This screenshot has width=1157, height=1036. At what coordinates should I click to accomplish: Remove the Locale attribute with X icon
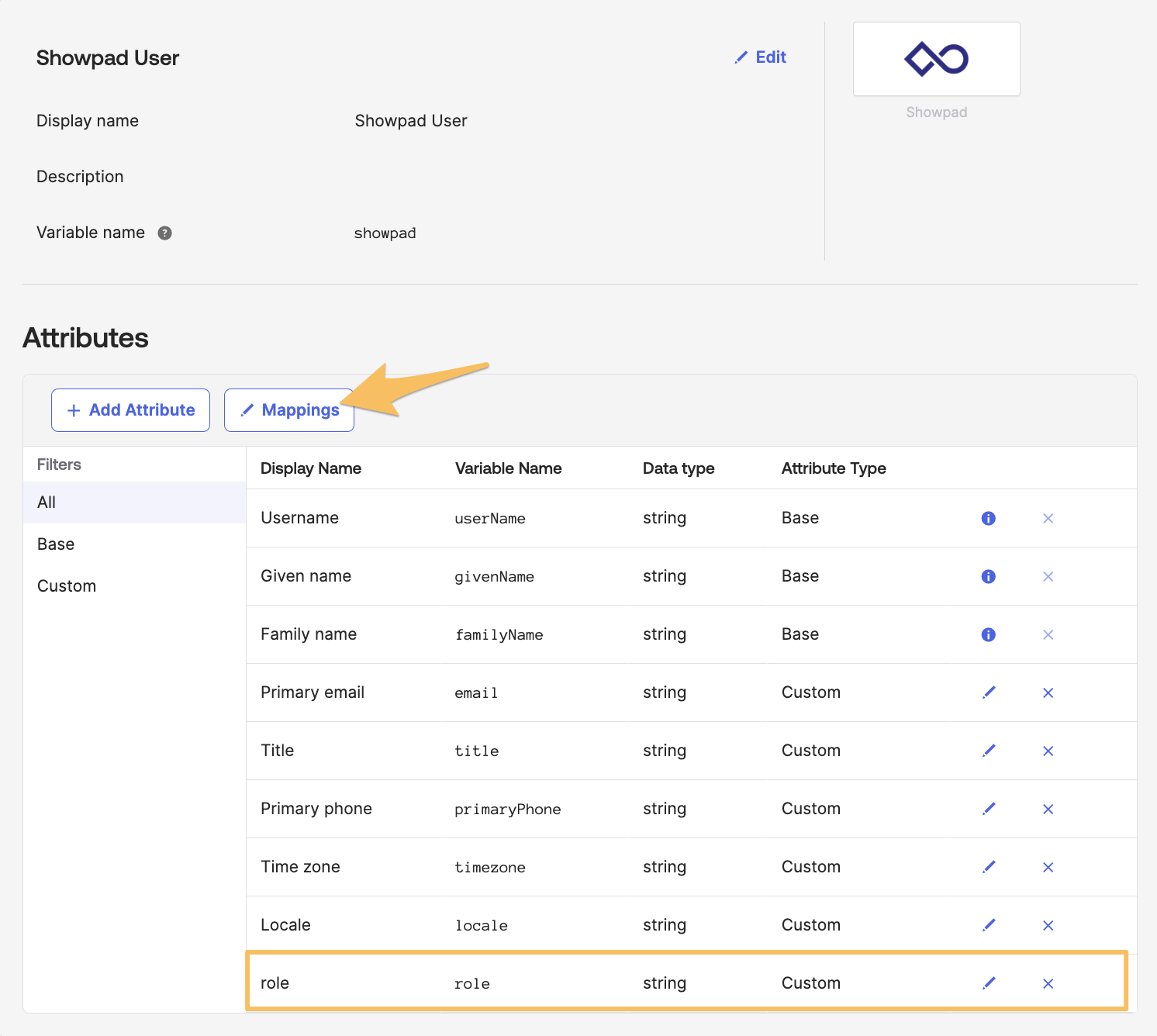click(x=1048, y=925)
